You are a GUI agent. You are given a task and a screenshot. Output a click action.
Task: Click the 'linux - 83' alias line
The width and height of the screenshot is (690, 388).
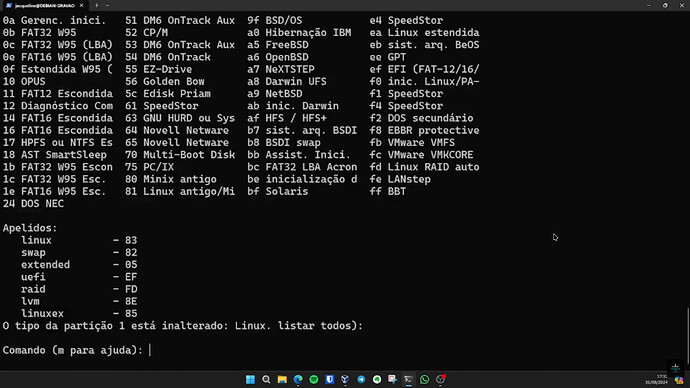point(79,240)
